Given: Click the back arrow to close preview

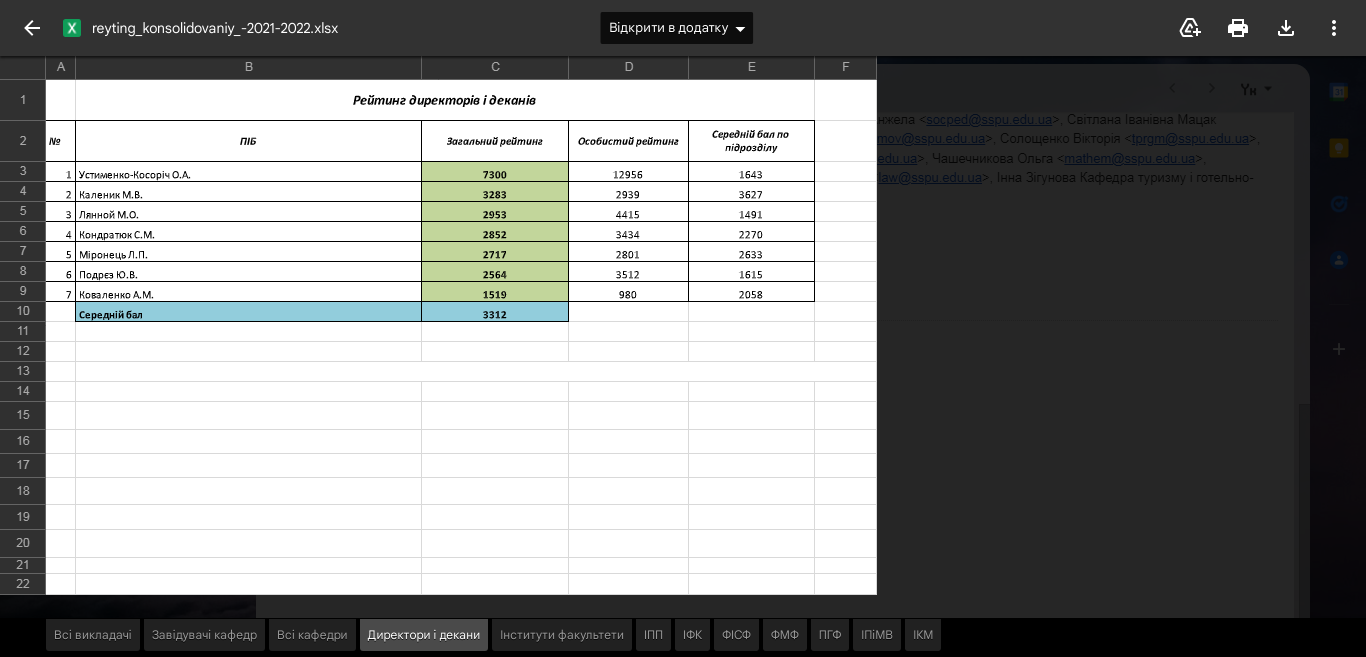Looking at the screenshot, I should 32,28.
